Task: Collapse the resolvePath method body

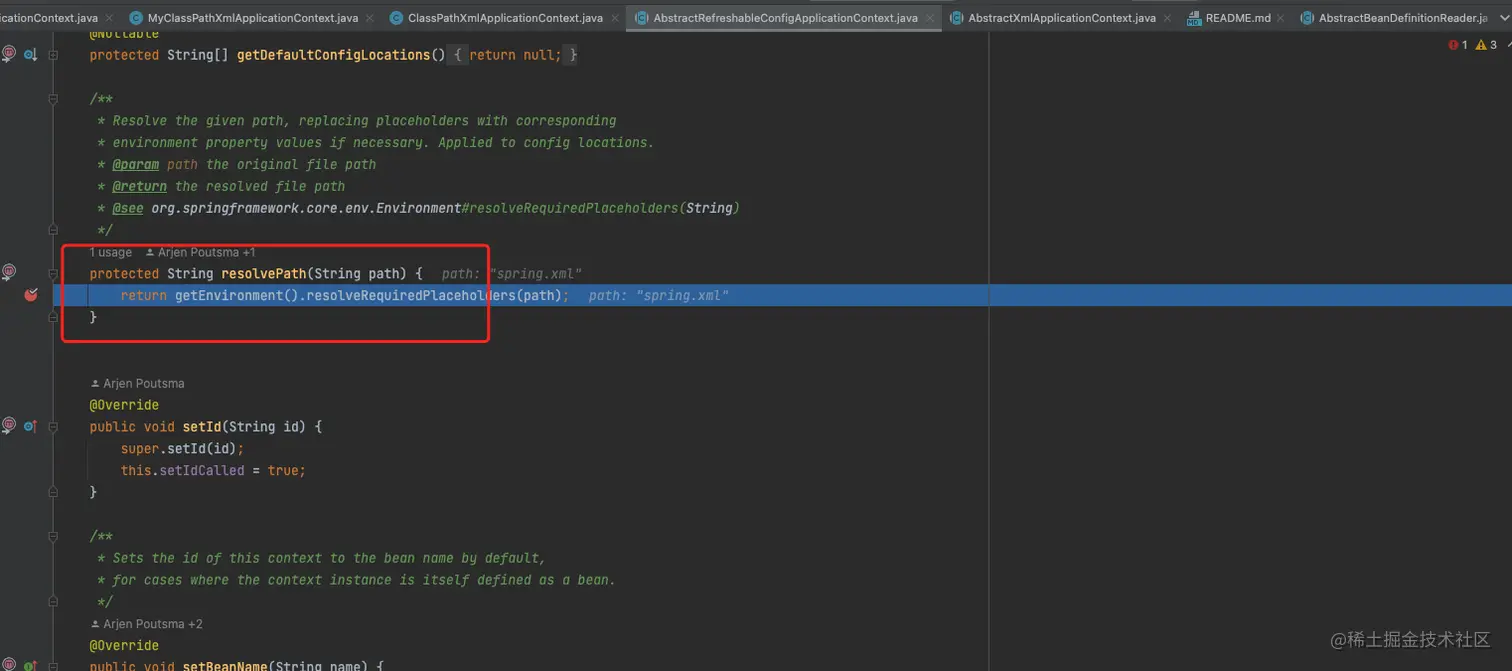Action: (53, 273)
